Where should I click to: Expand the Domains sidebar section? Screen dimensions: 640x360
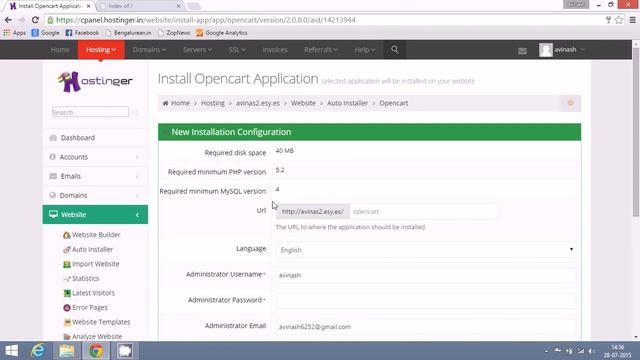tap(95, 195)
